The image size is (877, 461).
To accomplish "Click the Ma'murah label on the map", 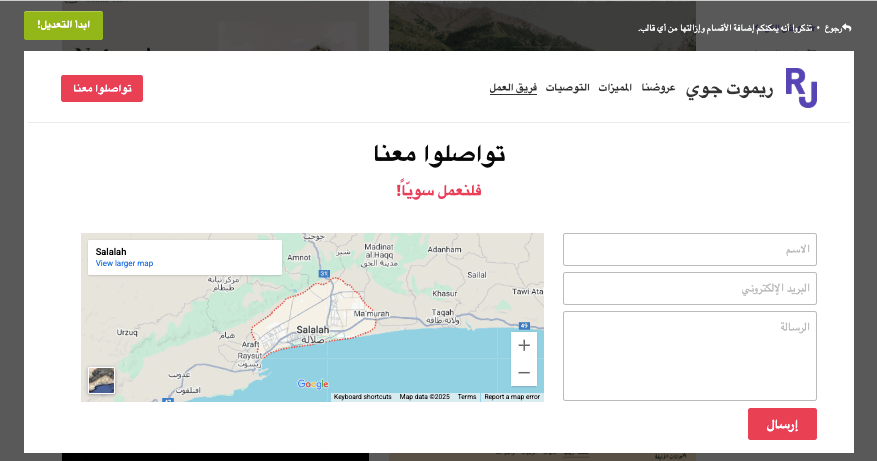I will 371,314.
